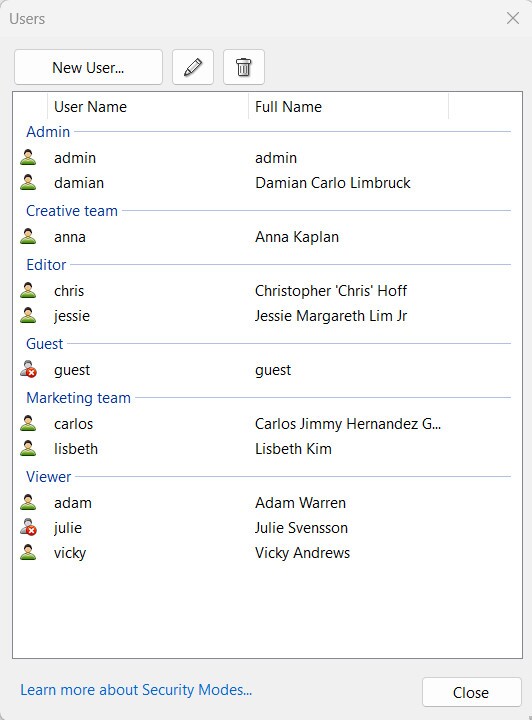Close the dialog with the Close button
The width and height of the screenshot is (532, 720).
pos(471,692)
